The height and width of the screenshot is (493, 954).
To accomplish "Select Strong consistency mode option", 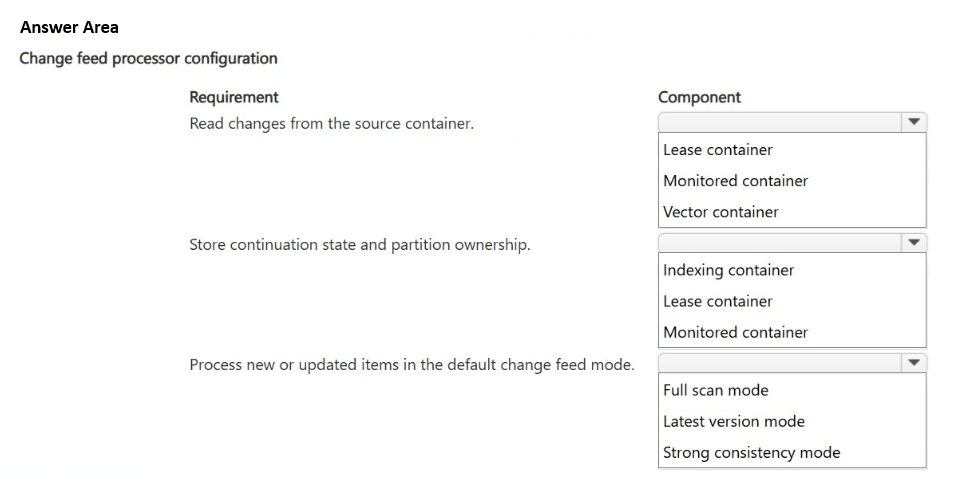I will click(751, 453).
